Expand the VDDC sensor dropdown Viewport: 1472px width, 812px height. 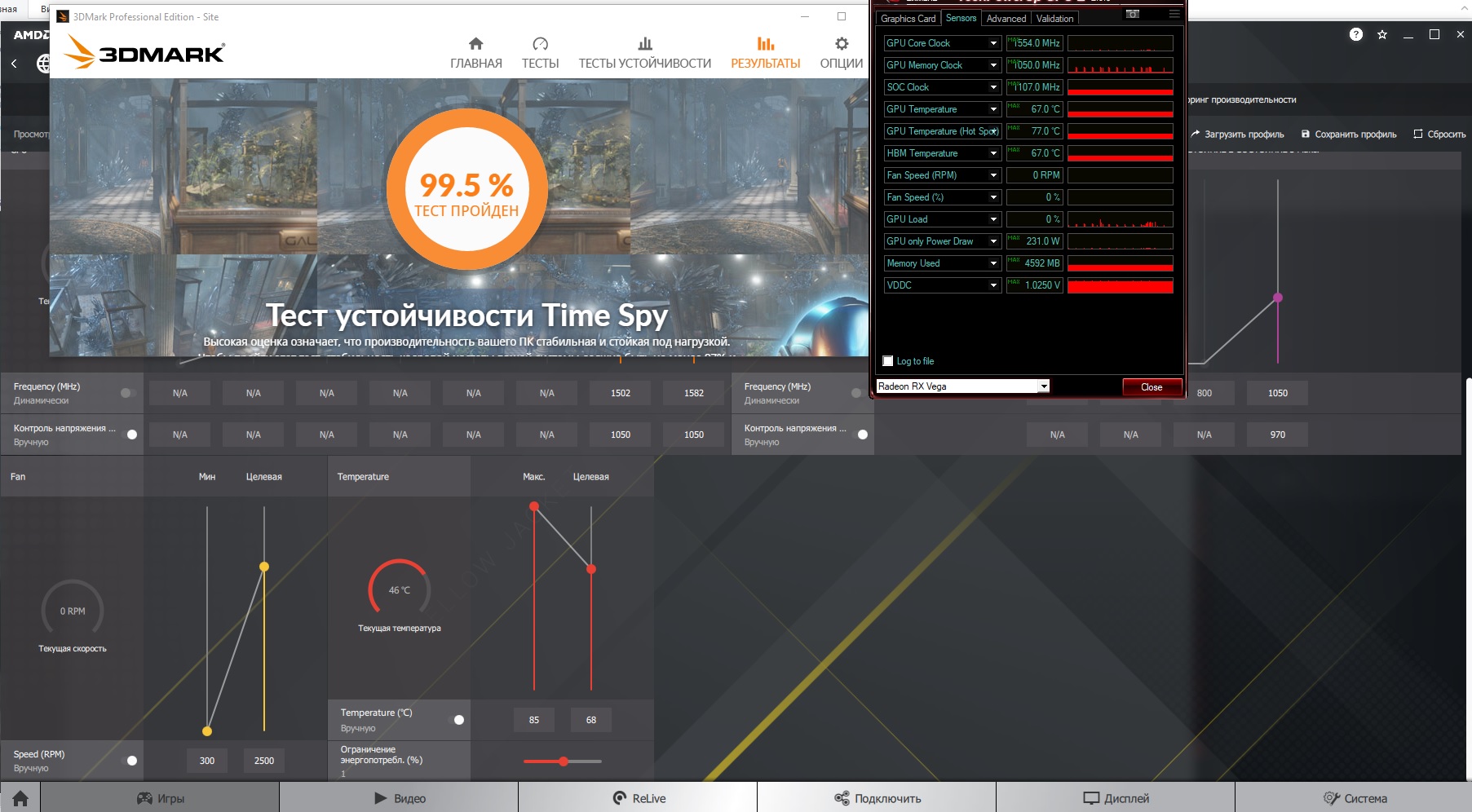coord(993,285)
